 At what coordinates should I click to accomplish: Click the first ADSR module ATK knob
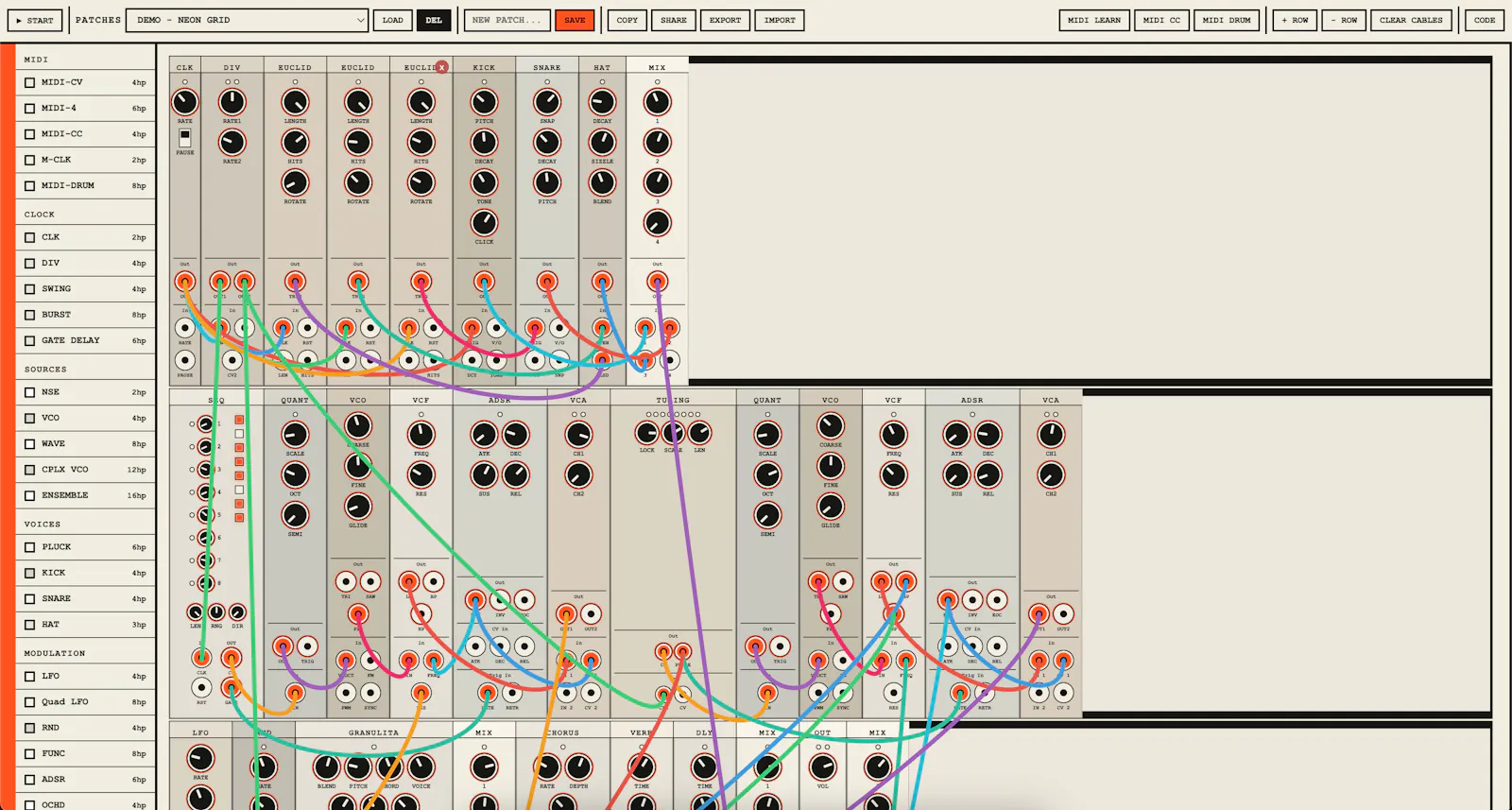[x=484, y=434]
